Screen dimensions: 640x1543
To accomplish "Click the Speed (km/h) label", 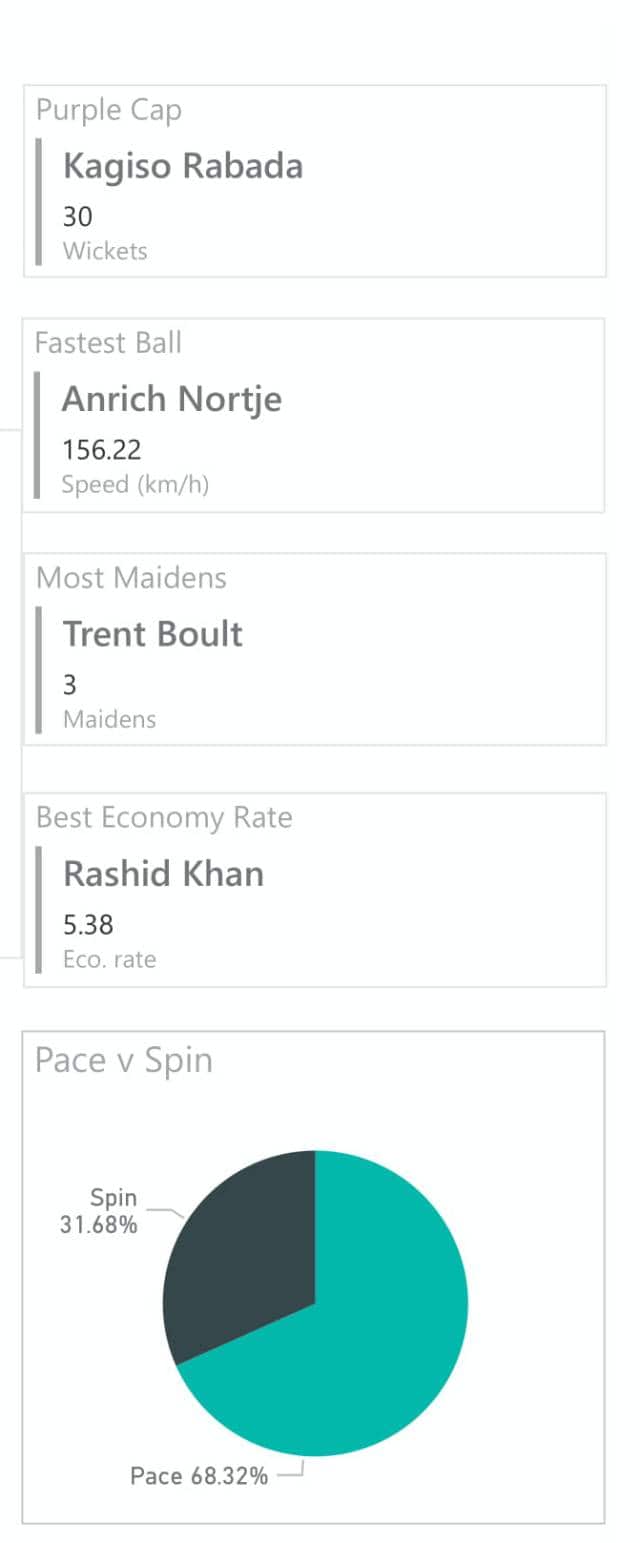I will coord(135,485).
